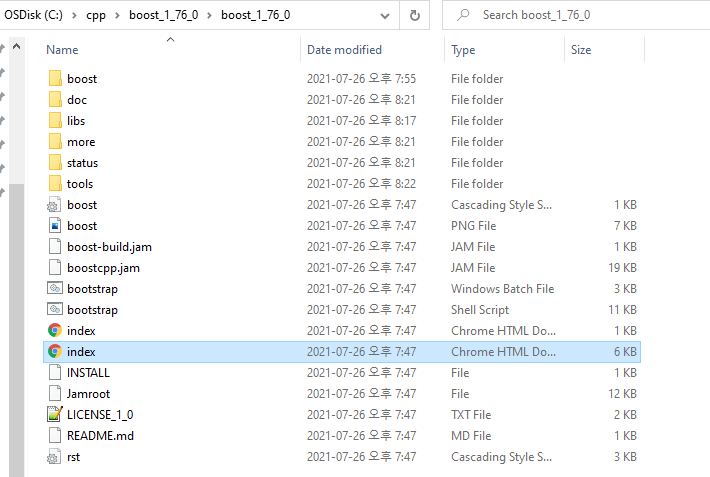This screenshot has height=477, width=710.
Task: Sort files by Date modified column
Action: click(344, 50)
